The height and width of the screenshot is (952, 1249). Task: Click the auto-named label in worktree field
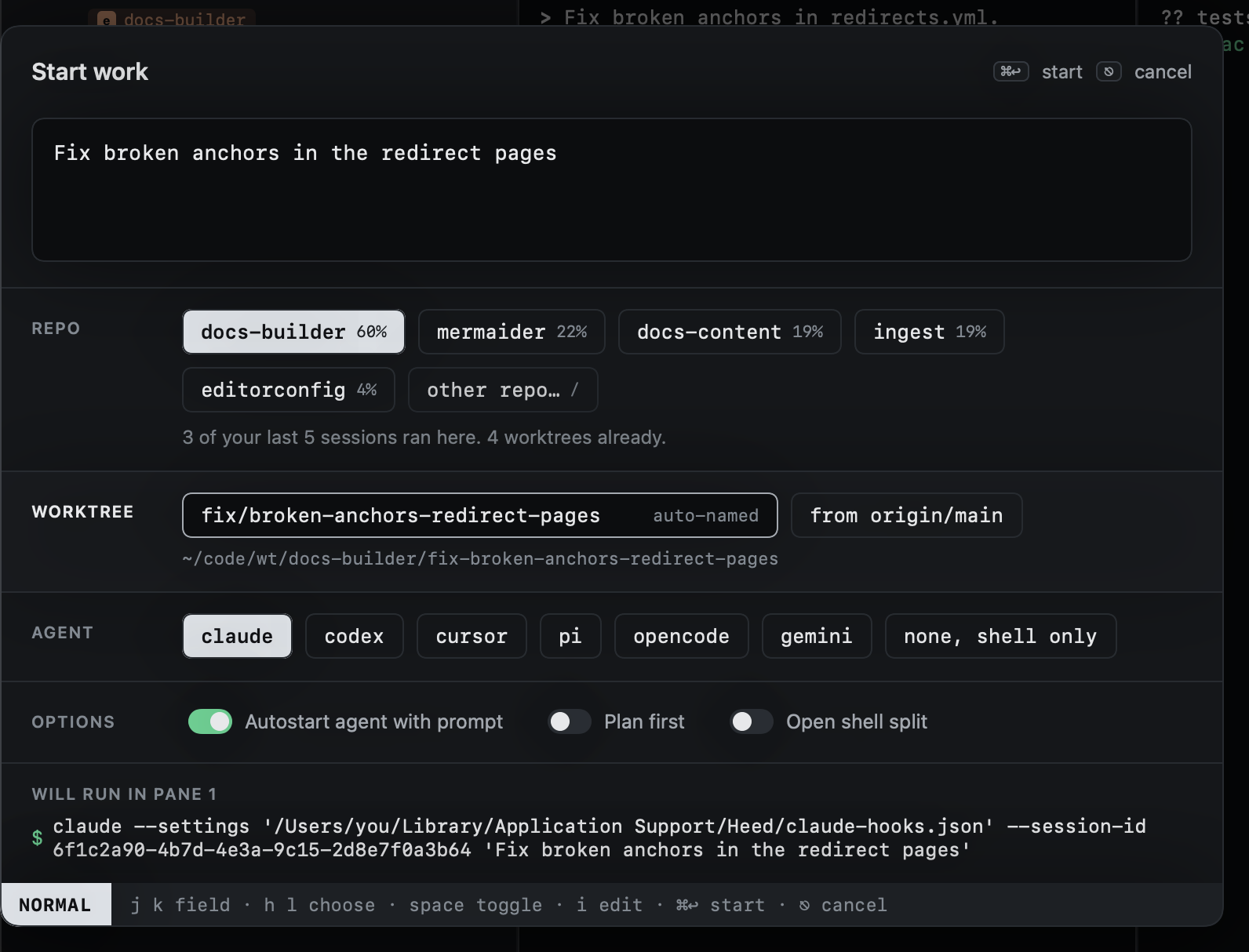(x=706, y=515)
